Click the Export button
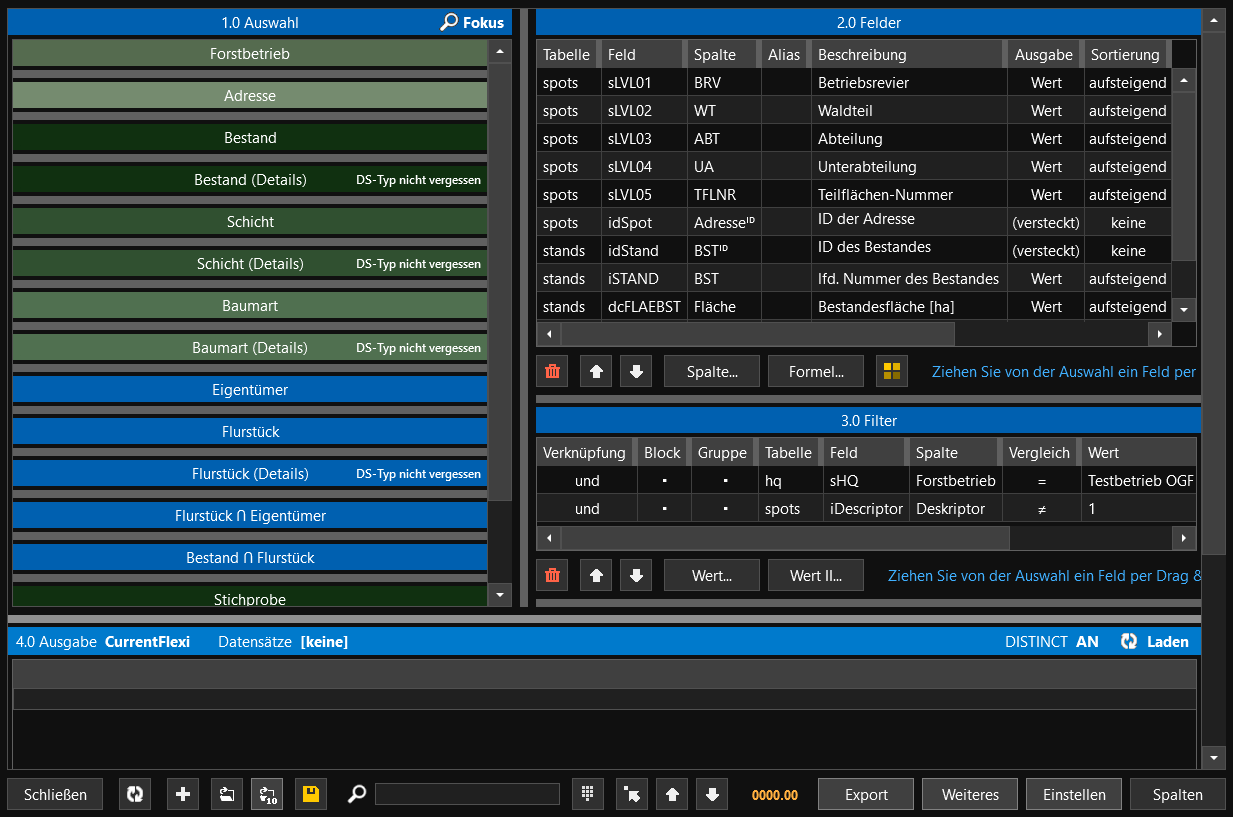This screenshot has height=817, width=1233. pos(866,794)
